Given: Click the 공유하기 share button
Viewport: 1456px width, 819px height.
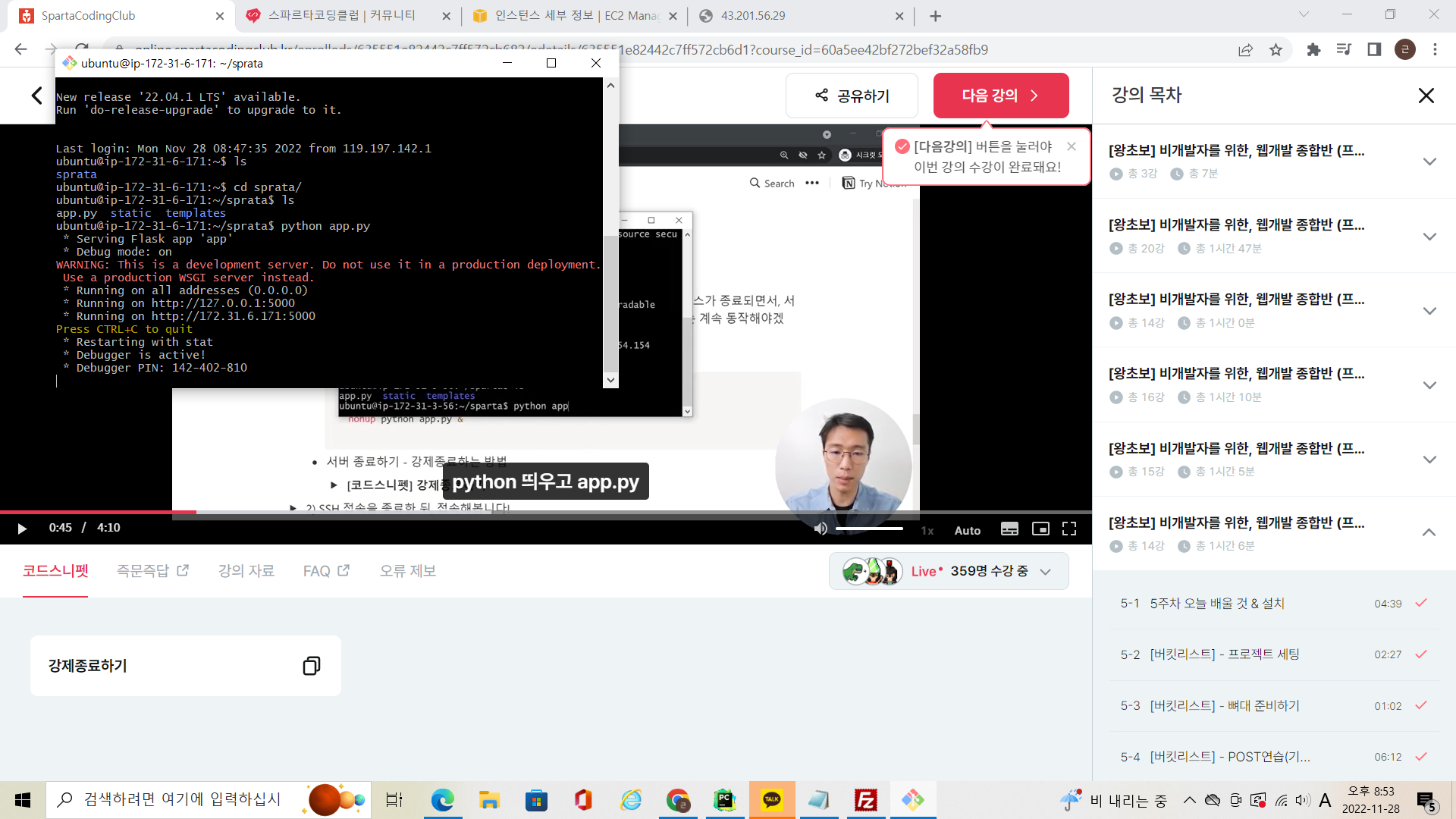Looking at the screenshot, I should [x=852, y=96].
